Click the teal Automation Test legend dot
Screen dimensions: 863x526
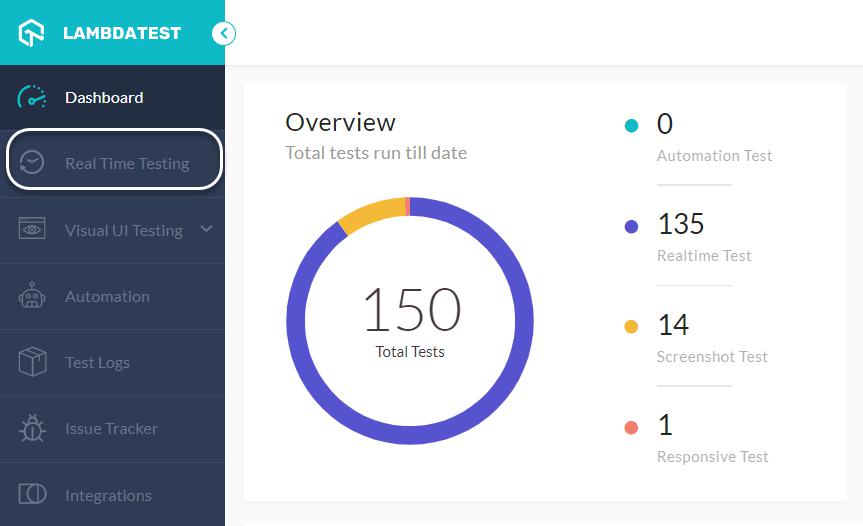[631, 125]
